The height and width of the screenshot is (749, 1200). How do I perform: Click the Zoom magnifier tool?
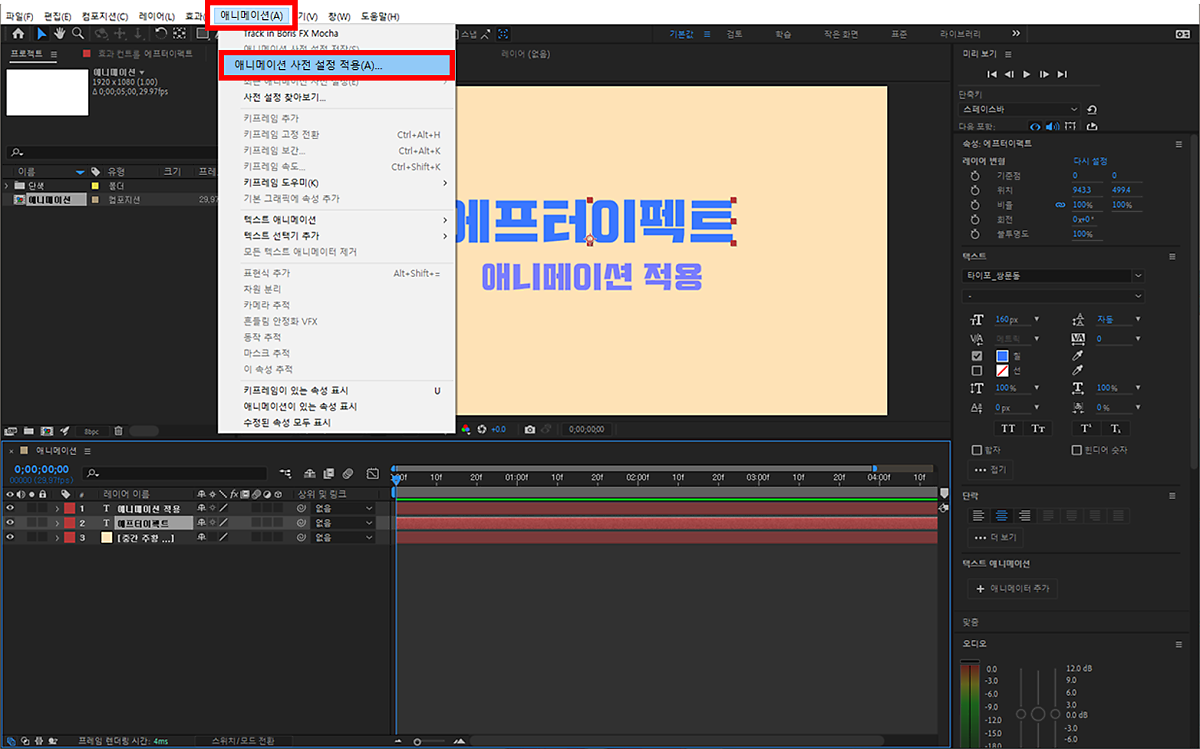pos(78,33)
